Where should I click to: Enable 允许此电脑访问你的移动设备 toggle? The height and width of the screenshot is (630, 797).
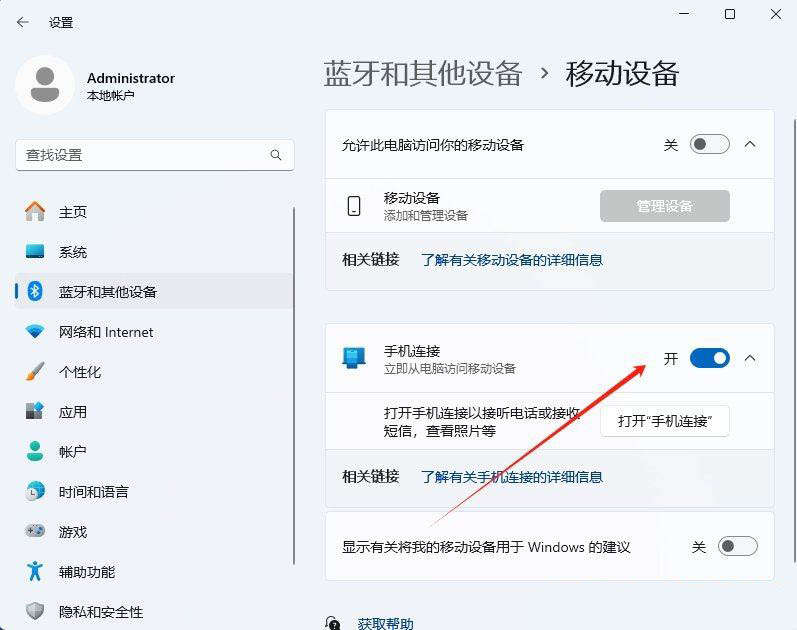710,145
